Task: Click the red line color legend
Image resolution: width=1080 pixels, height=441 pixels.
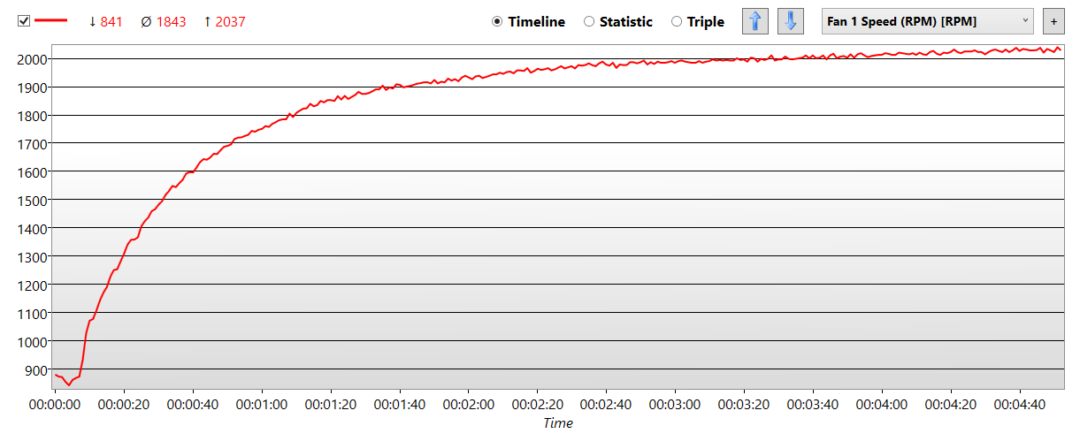Action: tap(52, 21)
